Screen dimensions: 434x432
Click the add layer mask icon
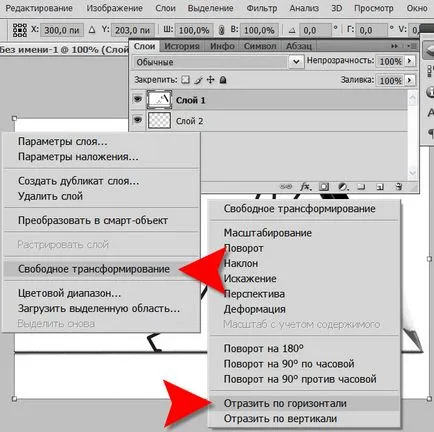click(324, 187)
